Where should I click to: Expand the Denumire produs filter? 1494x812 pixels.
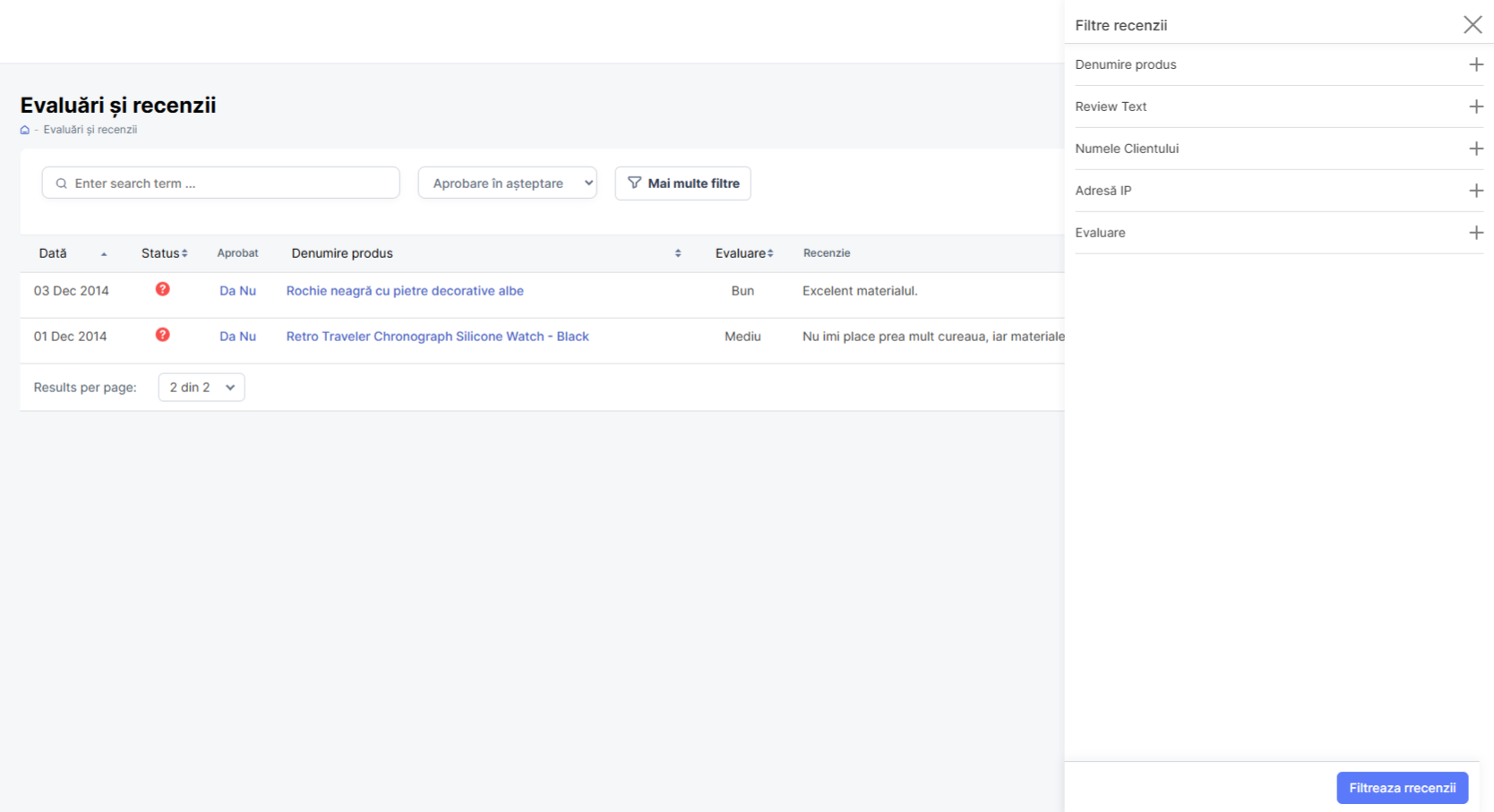pyautogui.click(x=1279, y=64)
